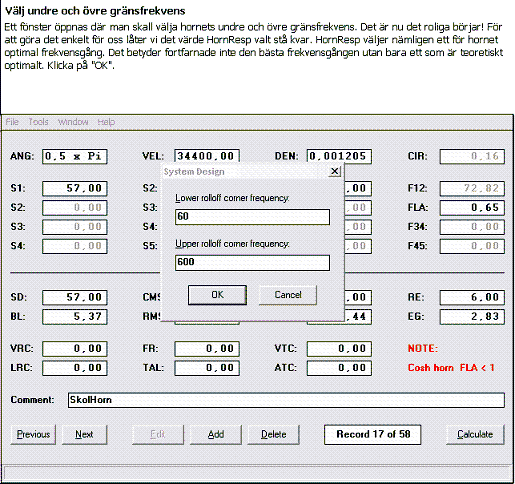Click the Add record button

[216, 434]
